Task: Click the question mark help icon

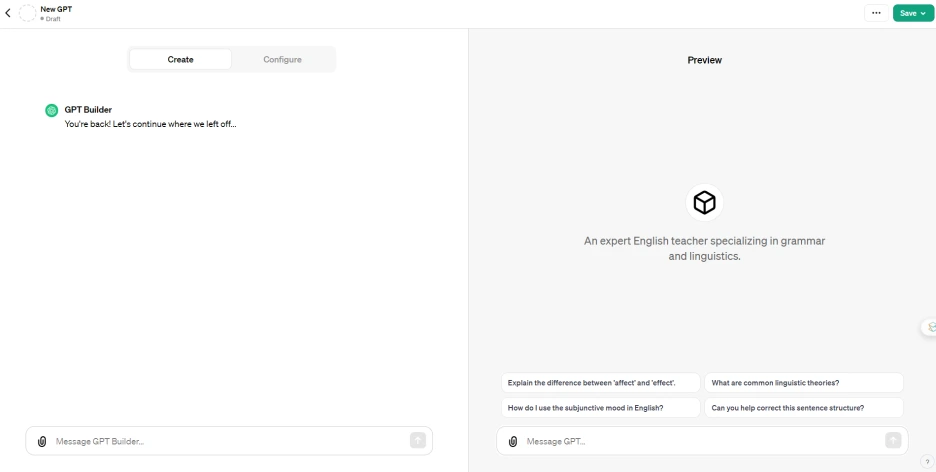Action: [924, 461]
